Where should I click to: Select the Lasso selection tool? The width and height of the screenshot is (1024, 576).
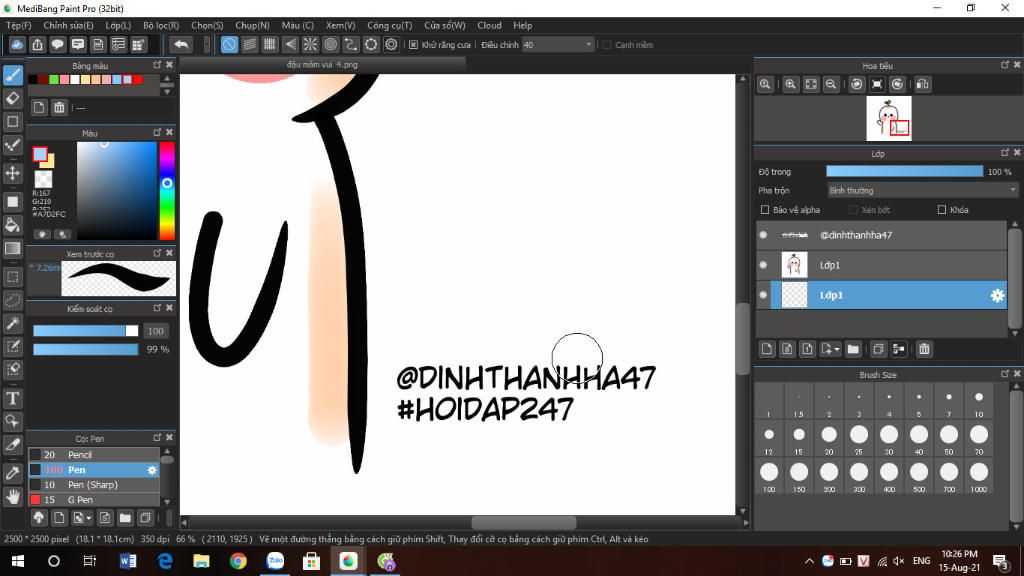13,300
